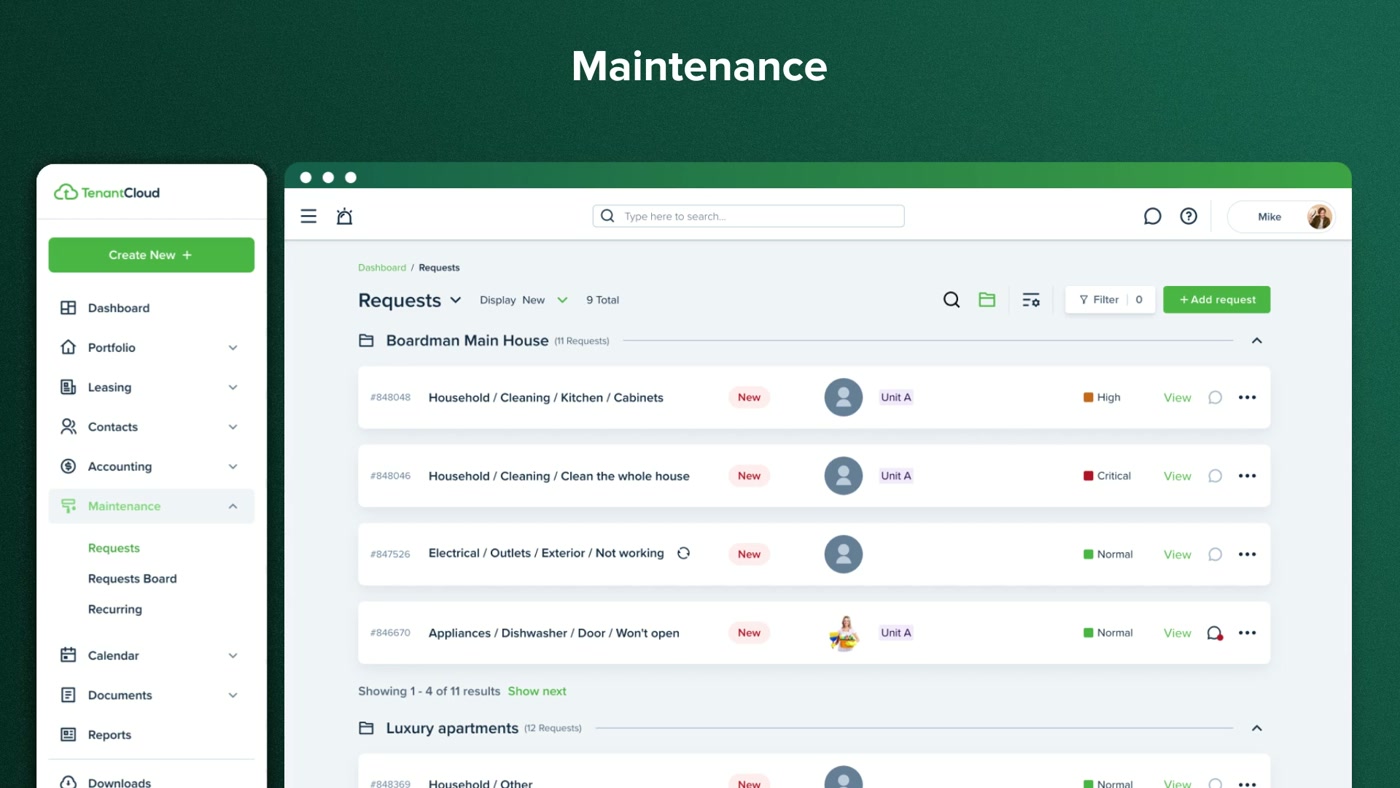View the Dishwasher Door request
Screen dimensions: 1400x788
click(1177, 633)
